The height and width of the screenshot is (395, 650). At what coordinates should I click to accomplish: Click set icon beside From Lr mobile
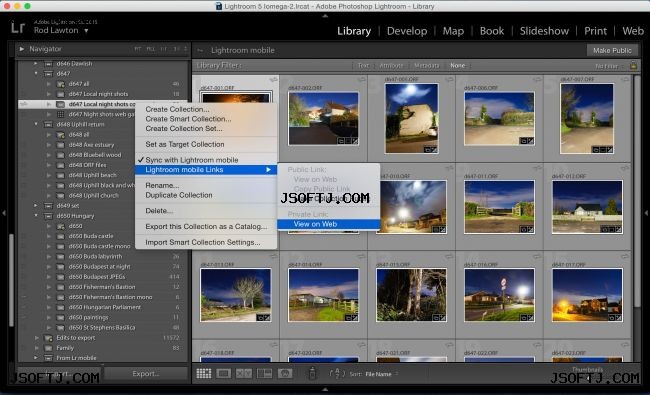[49, 358]
